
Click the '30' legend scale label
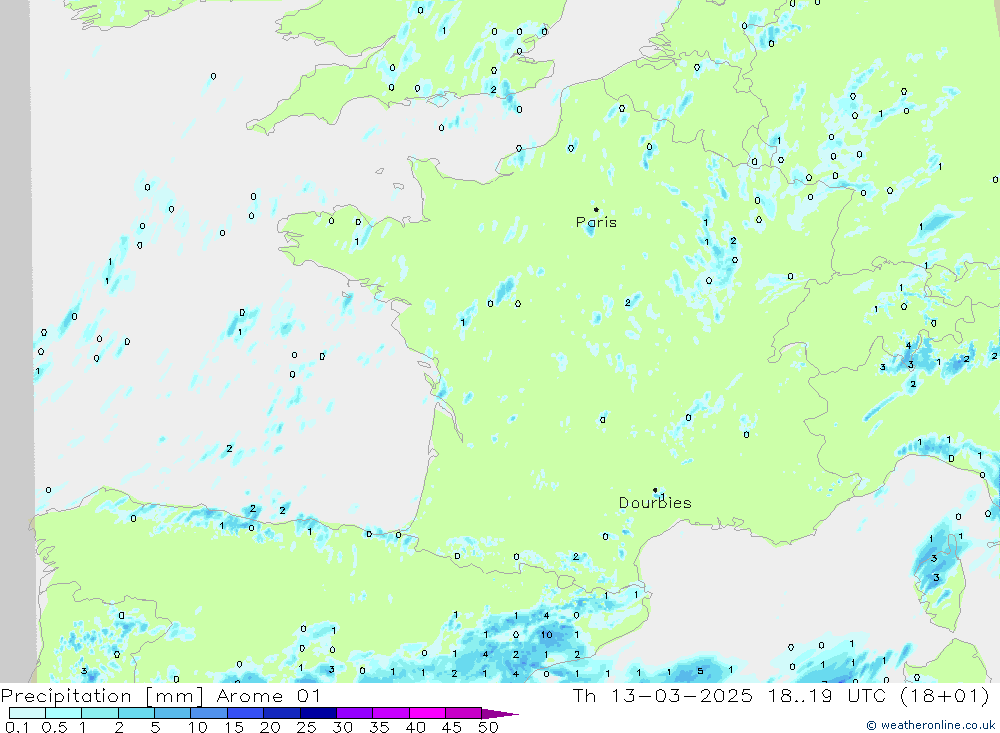(x=342, y=727)
